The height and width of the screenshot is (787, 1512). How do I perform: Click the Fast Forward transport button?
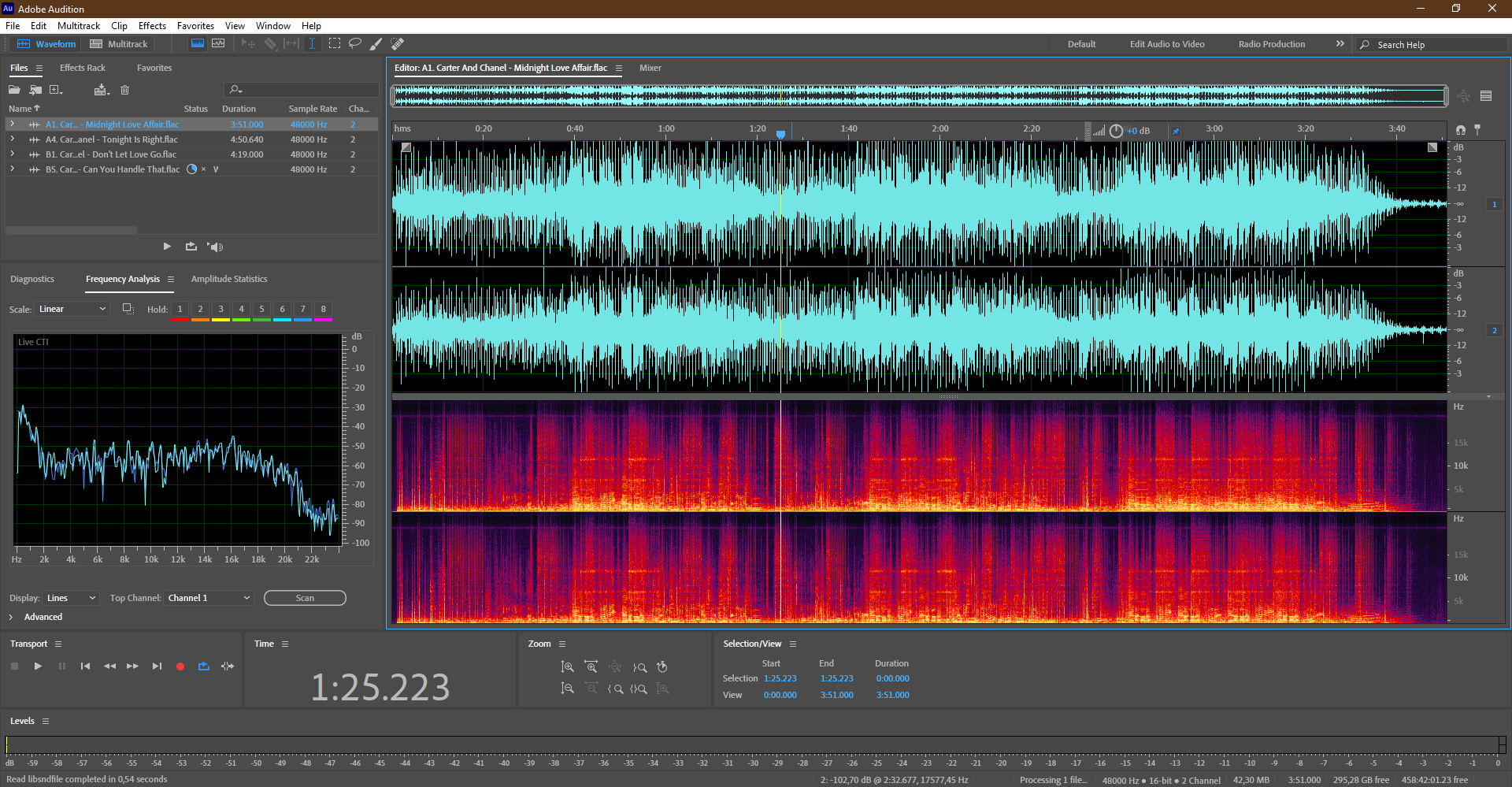[133, 666]
